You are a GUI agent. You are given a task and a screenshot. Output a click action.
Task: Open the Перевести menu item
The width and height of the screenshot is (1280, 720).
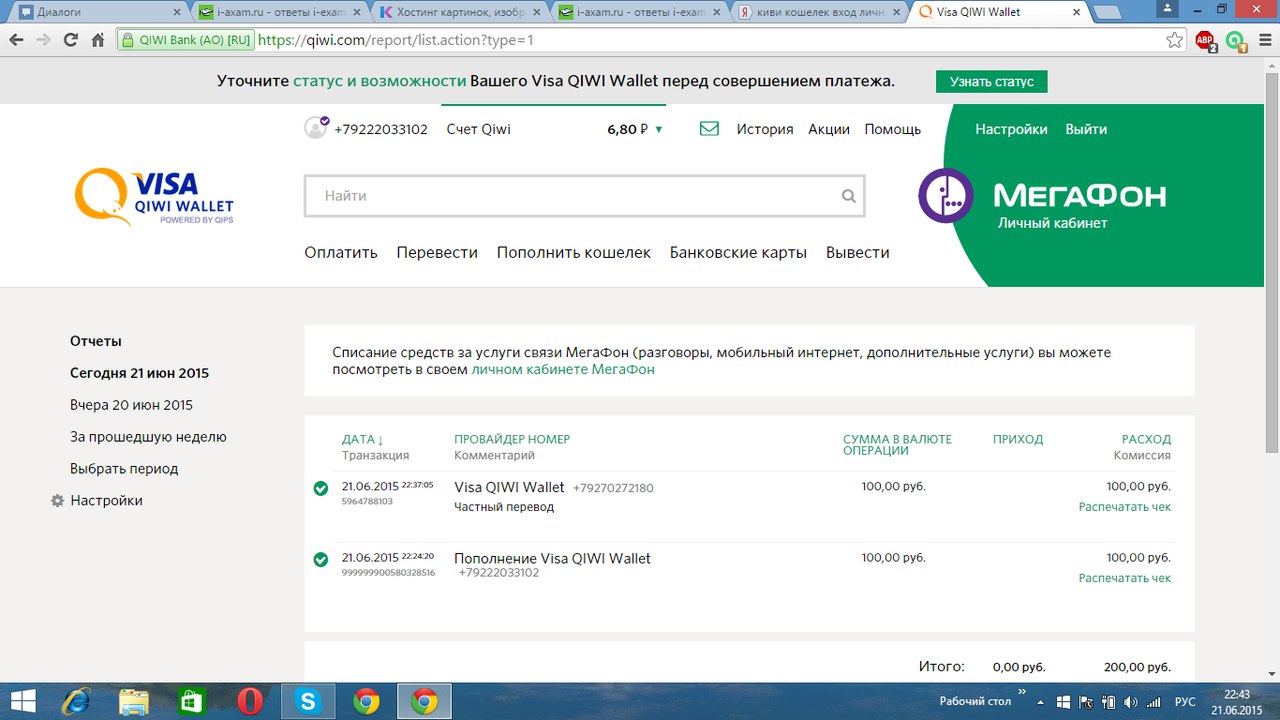[437, 252]
